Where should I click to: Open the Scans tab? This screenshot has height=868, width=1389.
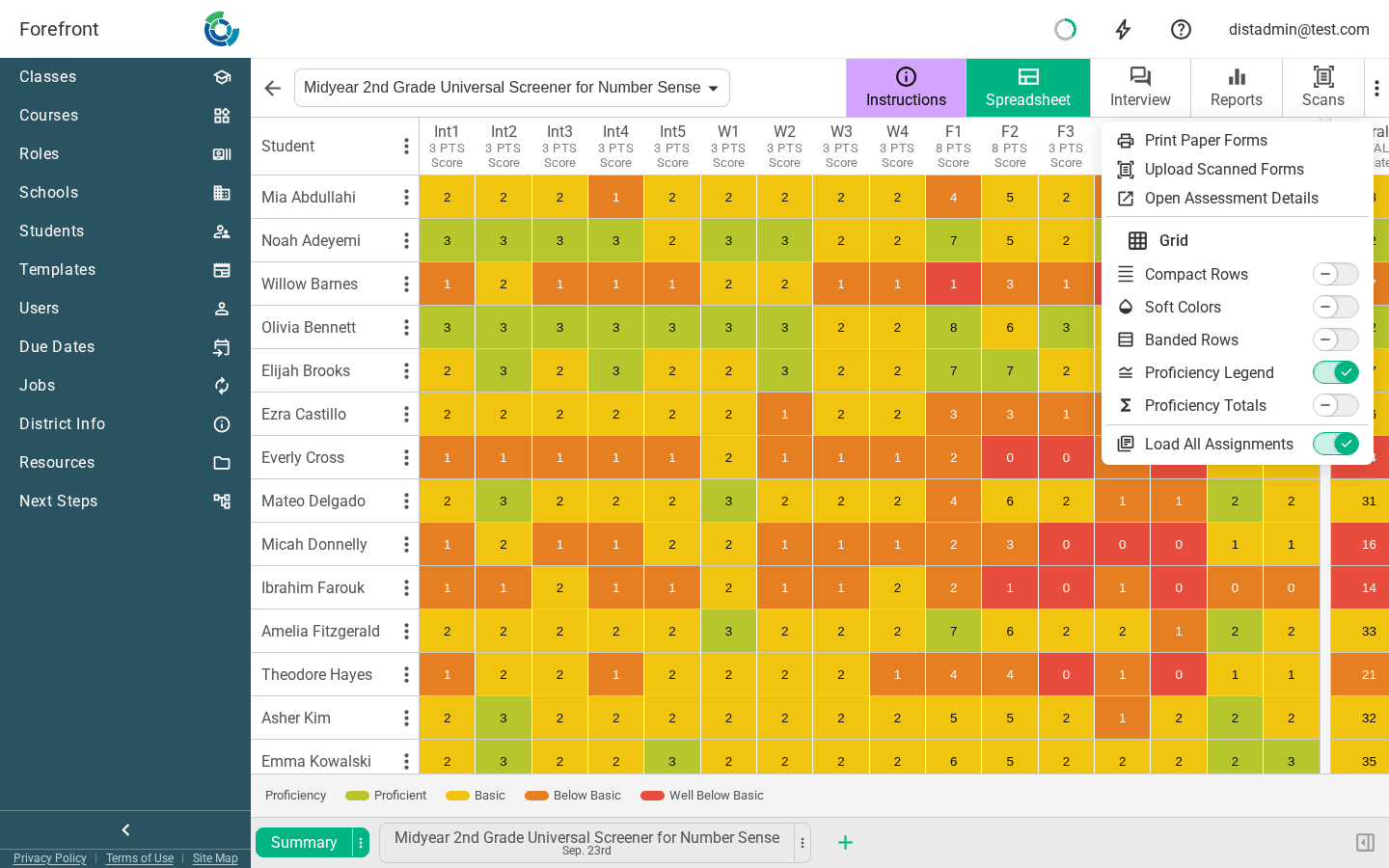pyautogui.click(x=1323, y=88)
